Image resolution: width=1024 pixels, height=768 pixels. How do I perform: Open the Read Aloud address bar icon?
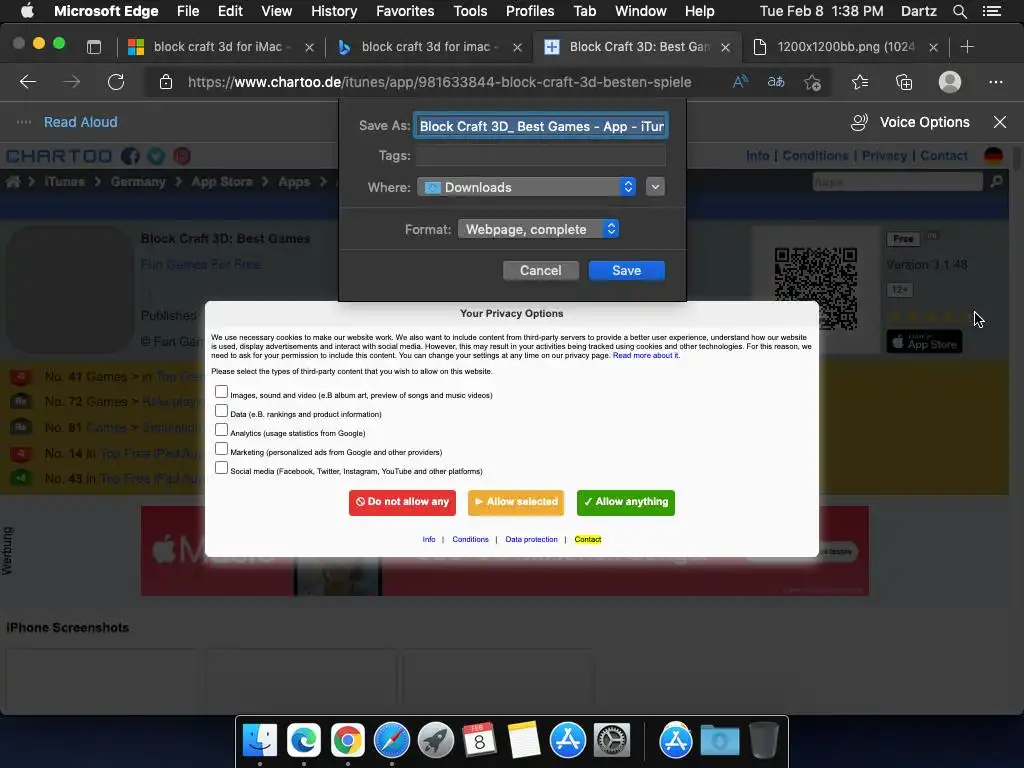pyautogui.click(x=740, y=82)
